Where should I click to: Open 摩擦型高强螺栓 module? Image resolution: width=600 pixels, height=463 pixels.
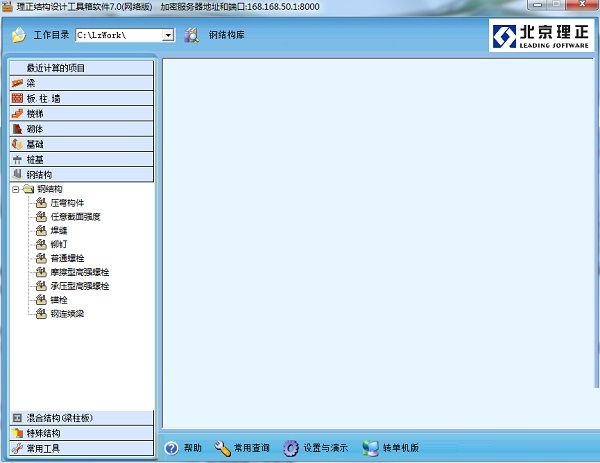pos(80,272)
